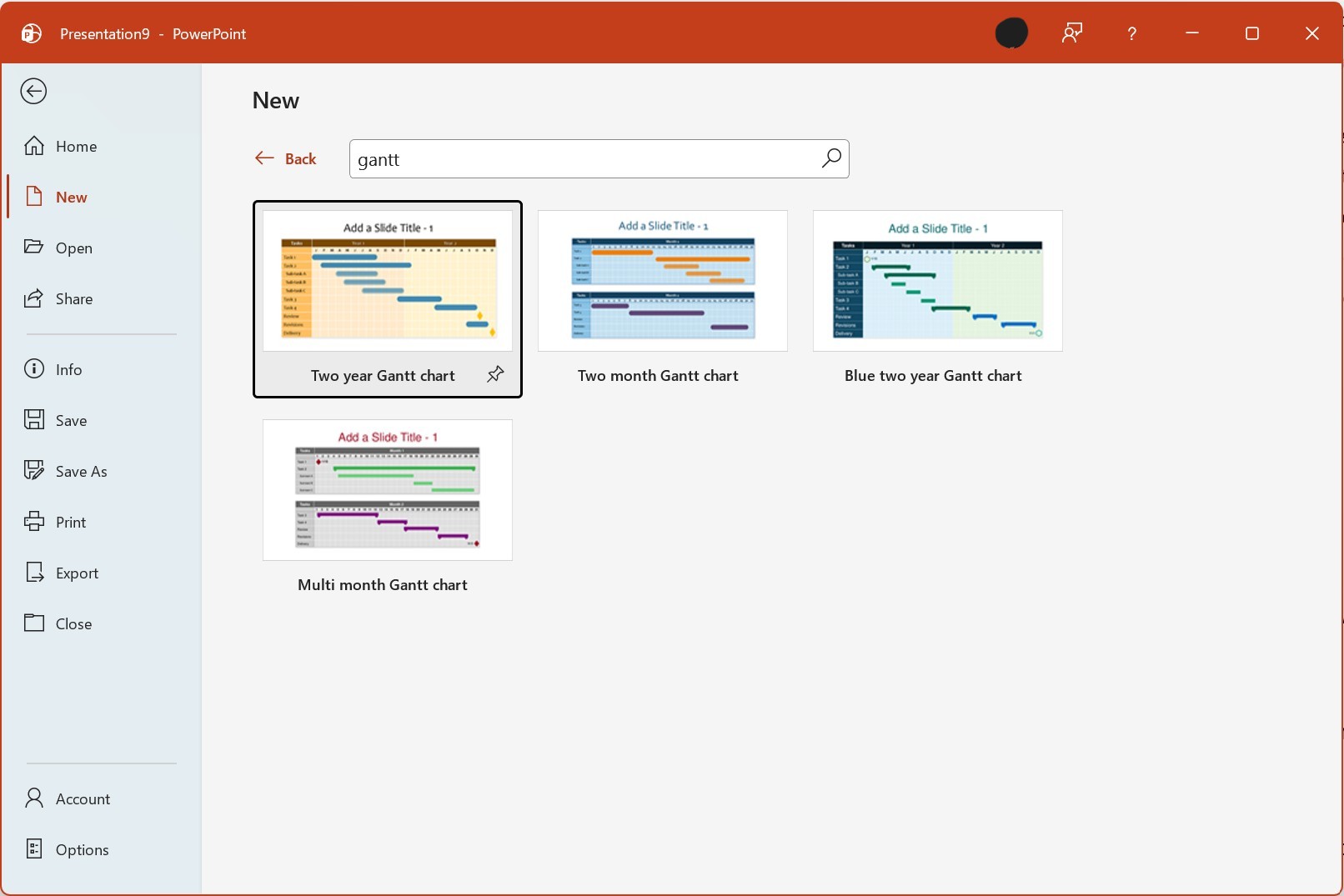This screenshot has width=1344, height=896.
Task: Switch to the Share tab label
Action: click(73, 299)
